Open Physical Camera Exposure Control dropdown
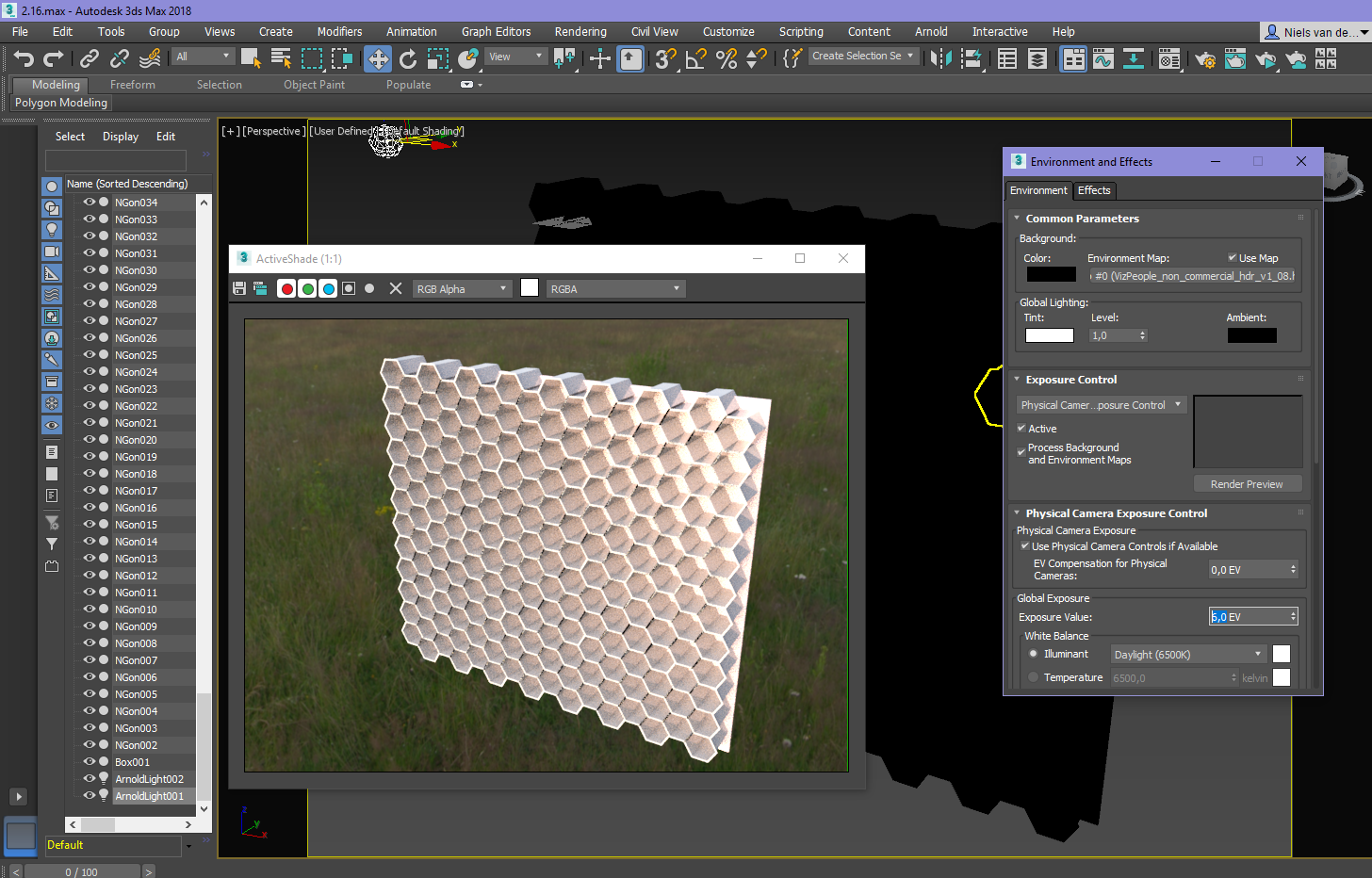 pos(1100,404)
